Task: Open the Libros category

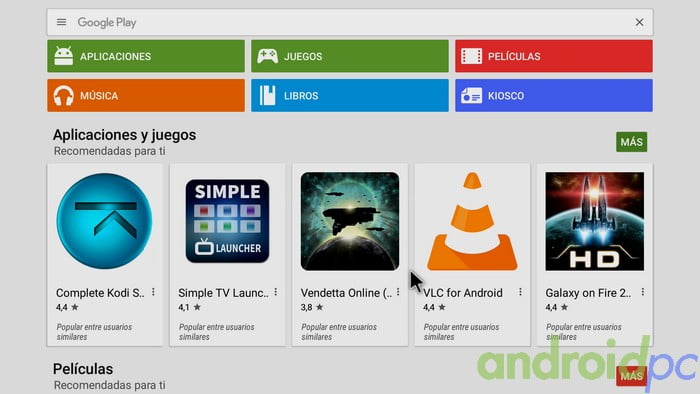Action: click(350, 95)
